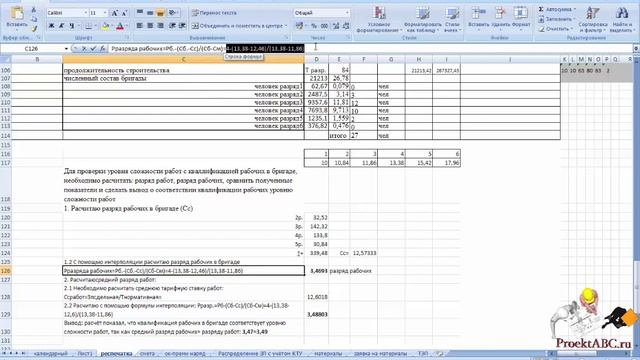Open the Calibri font name dropdown
The image size is (640, 360).
pos(86,13)
